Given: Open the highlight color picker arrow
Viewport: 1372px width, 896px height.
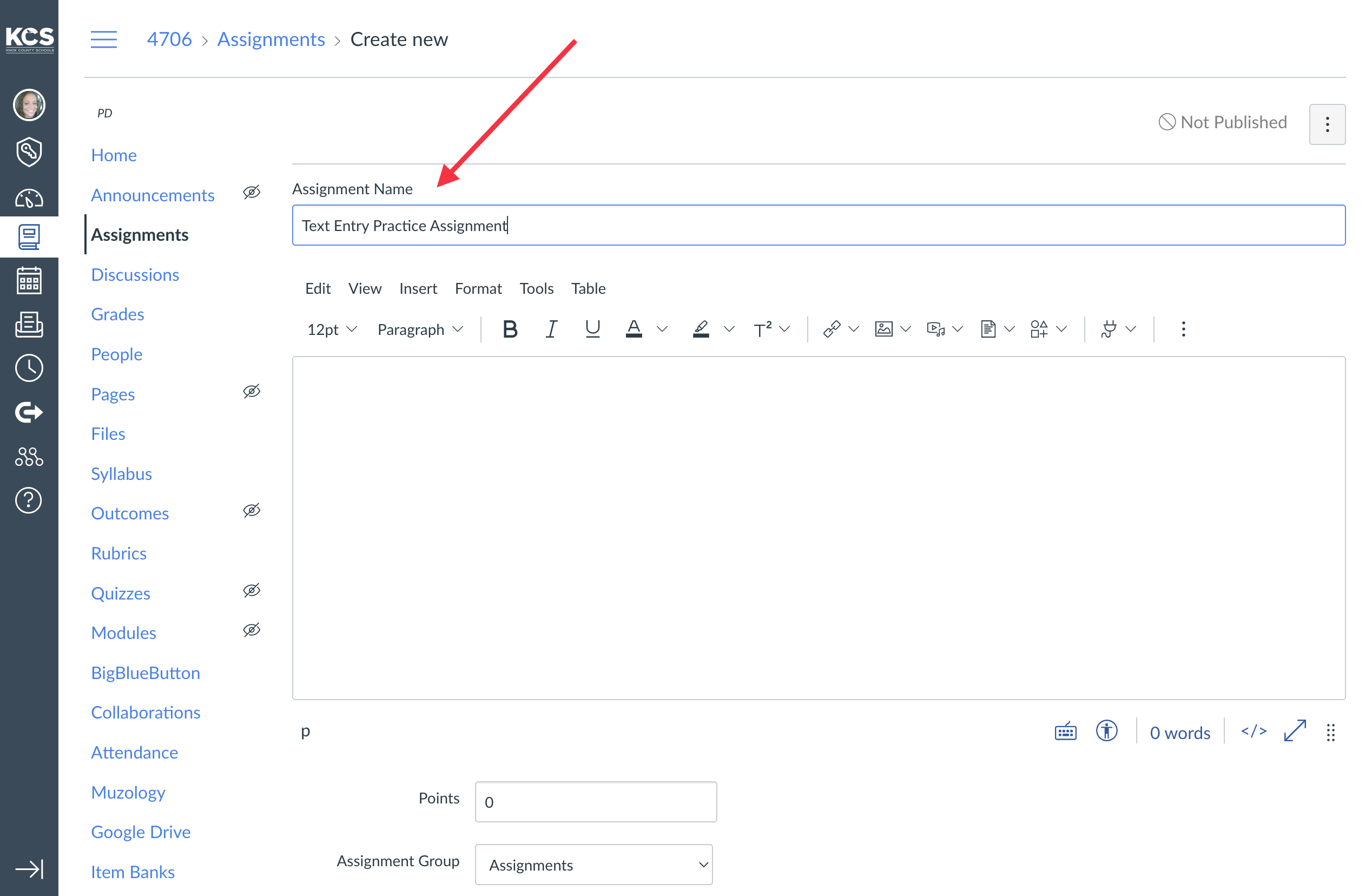Looking at the screenshot, I should coord(729,329).
